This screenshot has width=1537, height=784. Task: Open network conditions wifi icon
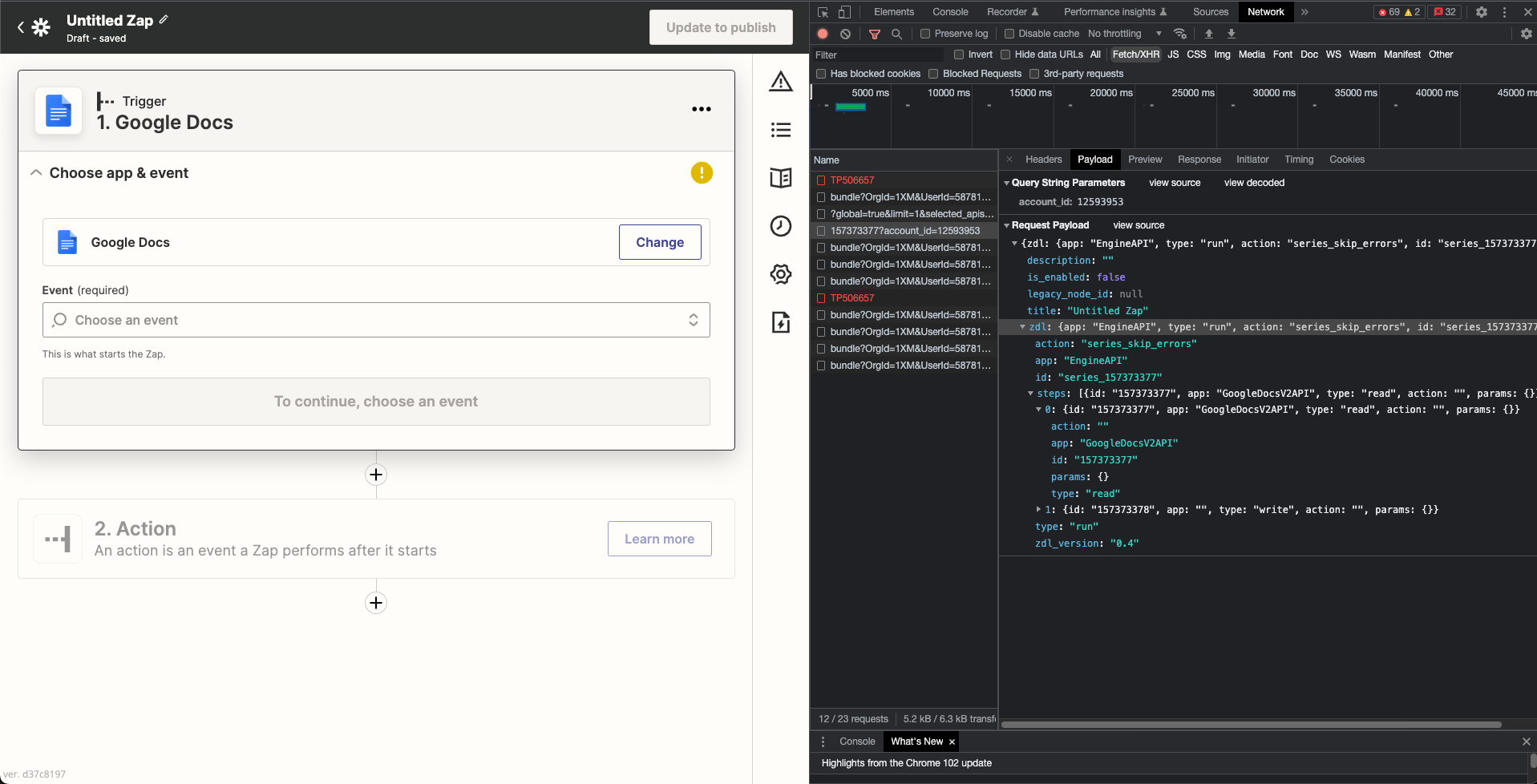(x=1180, y=34)
